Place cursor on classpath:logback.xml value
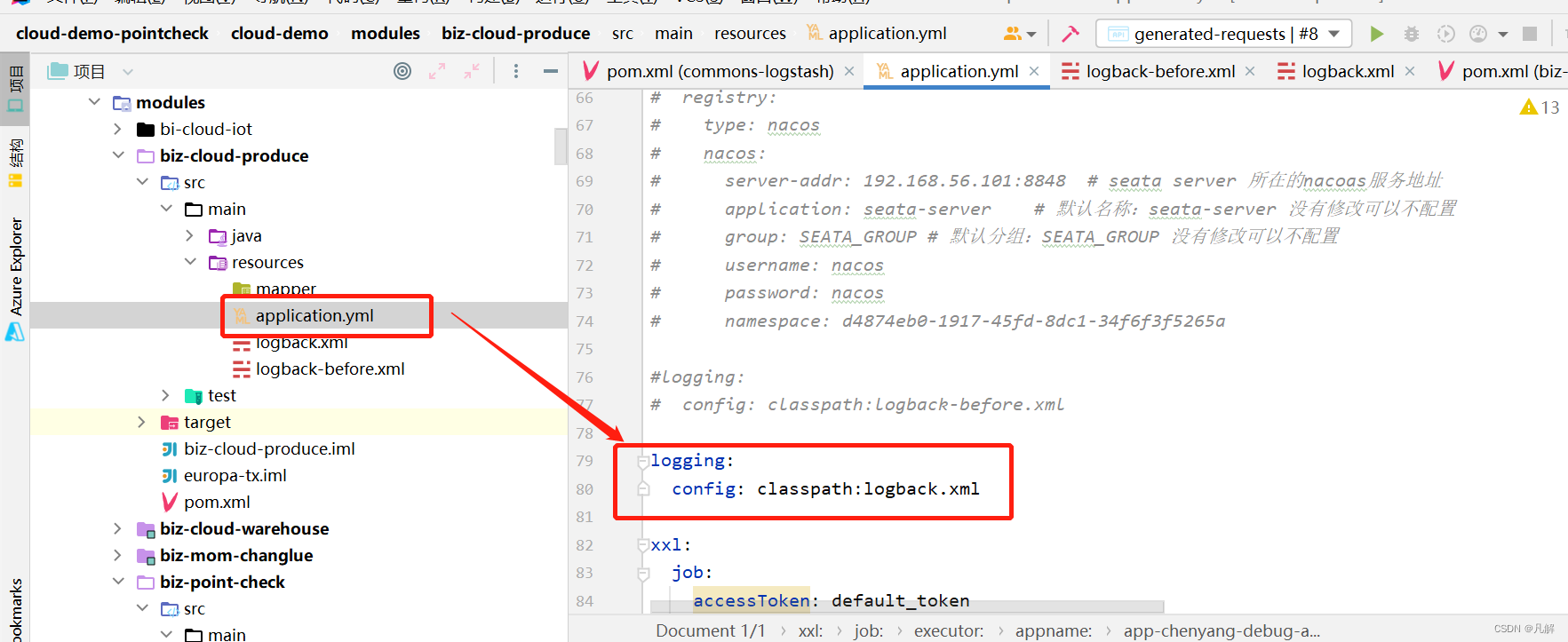 [x=868, y=488]
